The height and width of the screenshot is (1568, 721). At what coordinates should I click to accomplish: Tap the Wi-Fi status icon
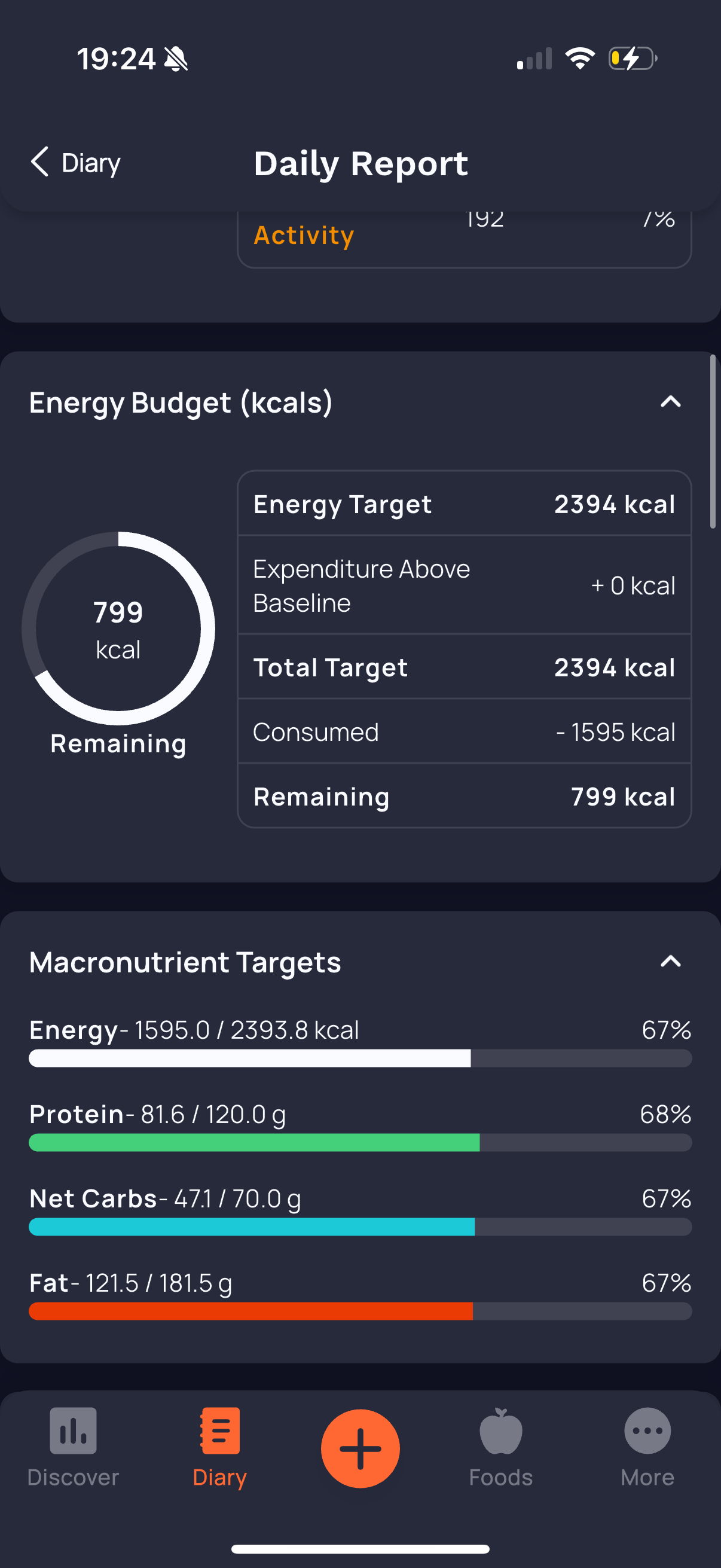tap(580, 59)
